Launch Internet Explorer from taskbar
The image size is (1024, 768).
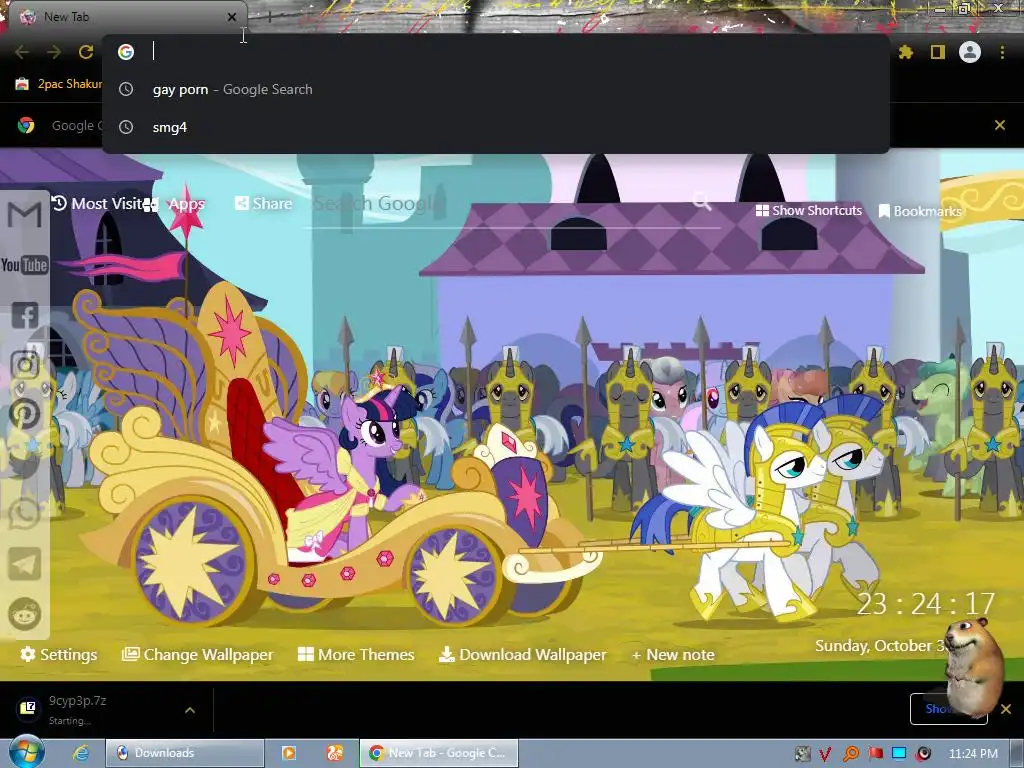[80, 753]
